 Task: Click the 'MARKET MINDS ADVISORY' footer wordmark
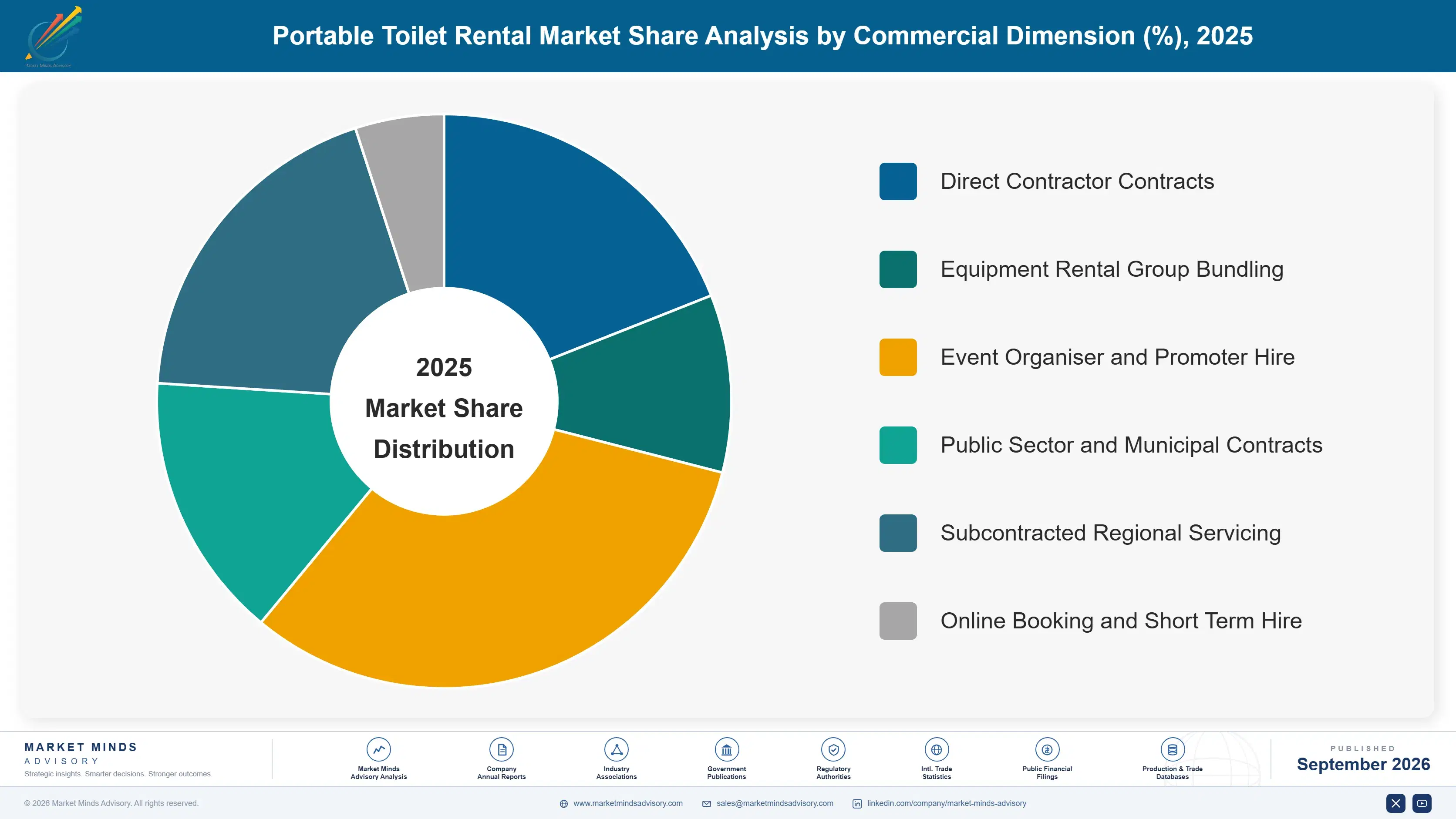click(81, 753)
